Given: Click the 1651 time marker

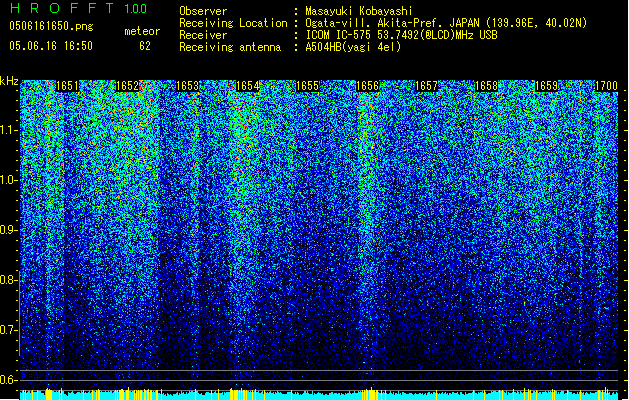Looking at the screenshot, I should click(x=67, y=86).
